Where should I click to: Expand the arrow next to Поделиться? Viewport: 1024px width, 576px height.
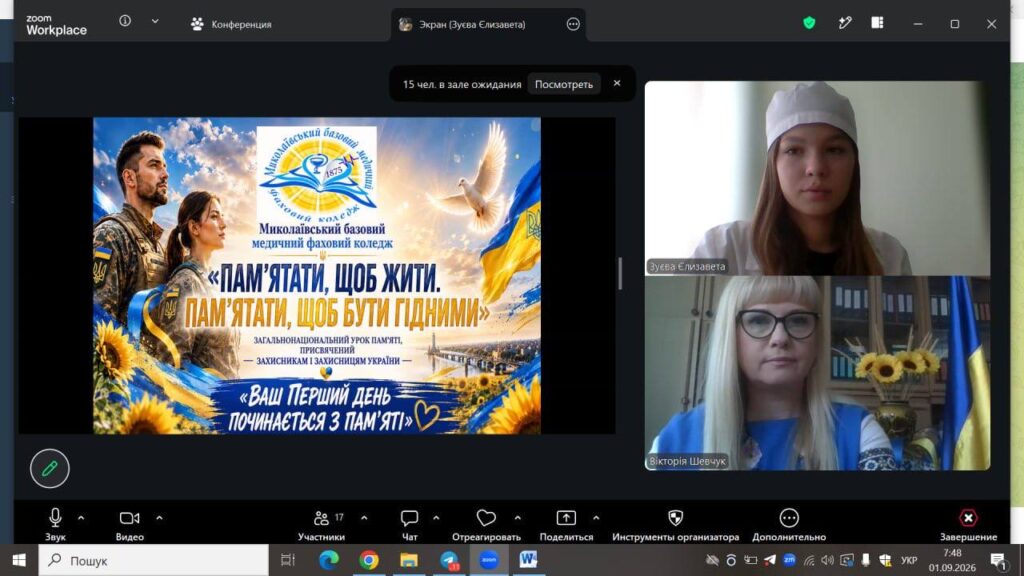(596, 518)
